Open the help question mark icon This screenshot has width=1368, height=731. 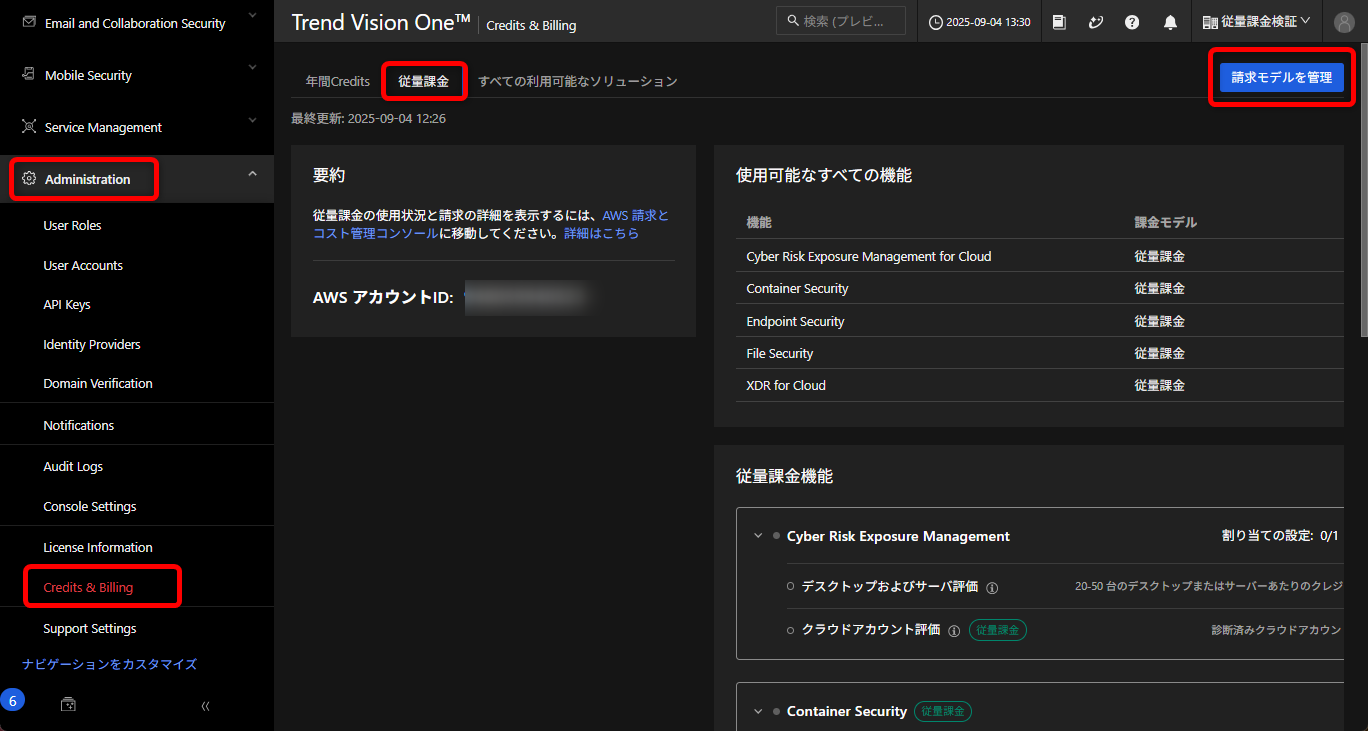point(1132,22)
